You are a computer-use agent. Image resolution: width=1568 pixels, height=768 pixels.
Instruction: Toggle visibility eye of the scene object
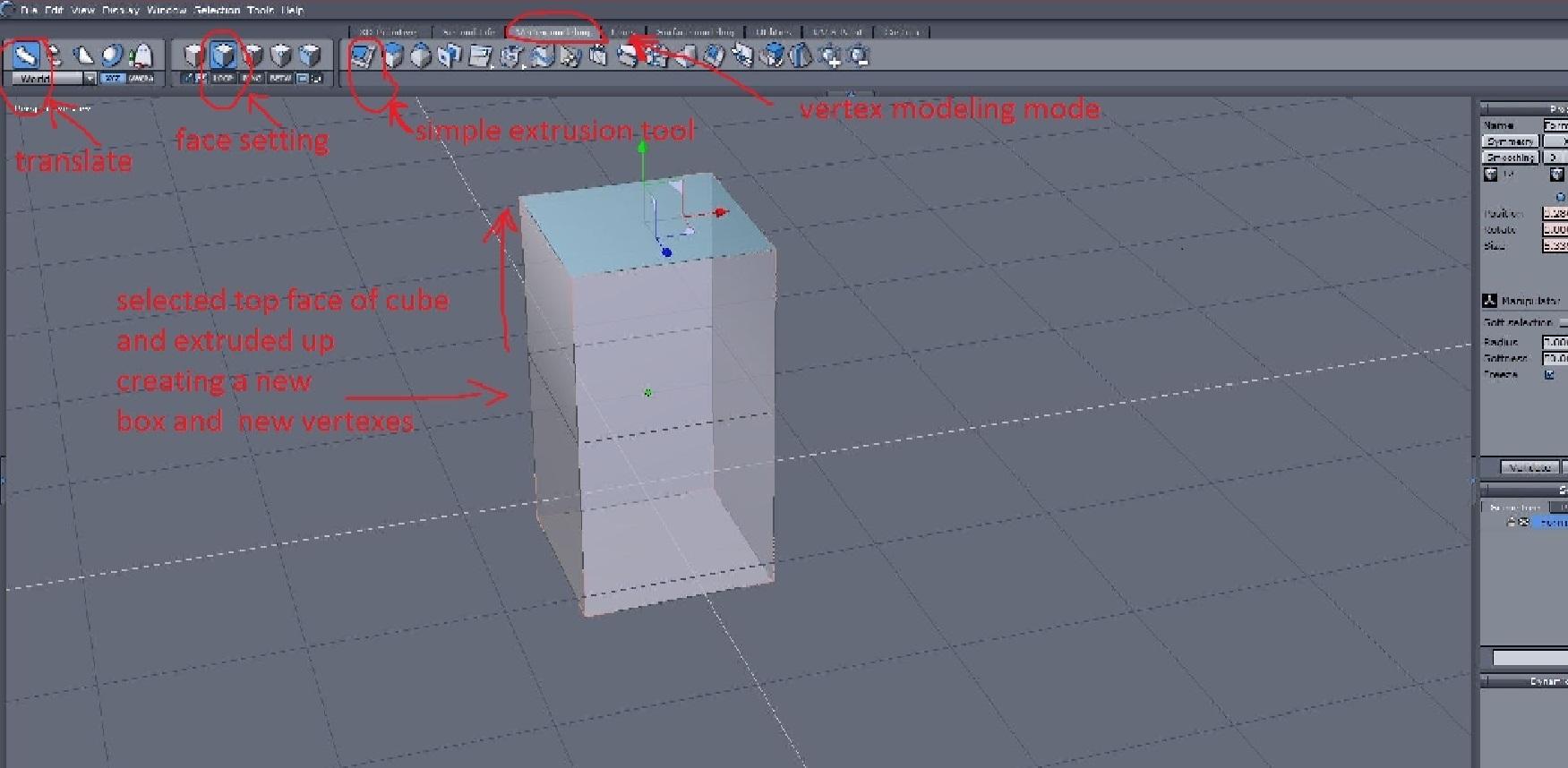[x=1523, y=522]
